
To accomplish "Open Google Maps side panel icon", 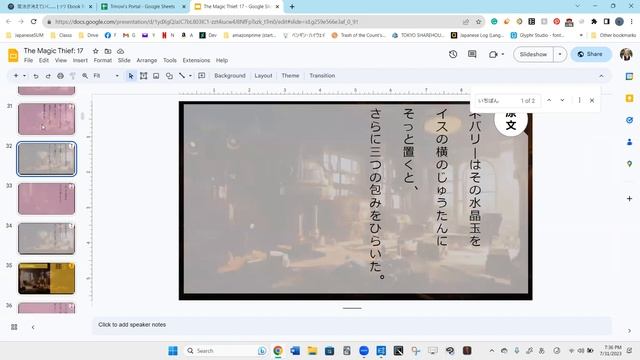I will 629,164.
